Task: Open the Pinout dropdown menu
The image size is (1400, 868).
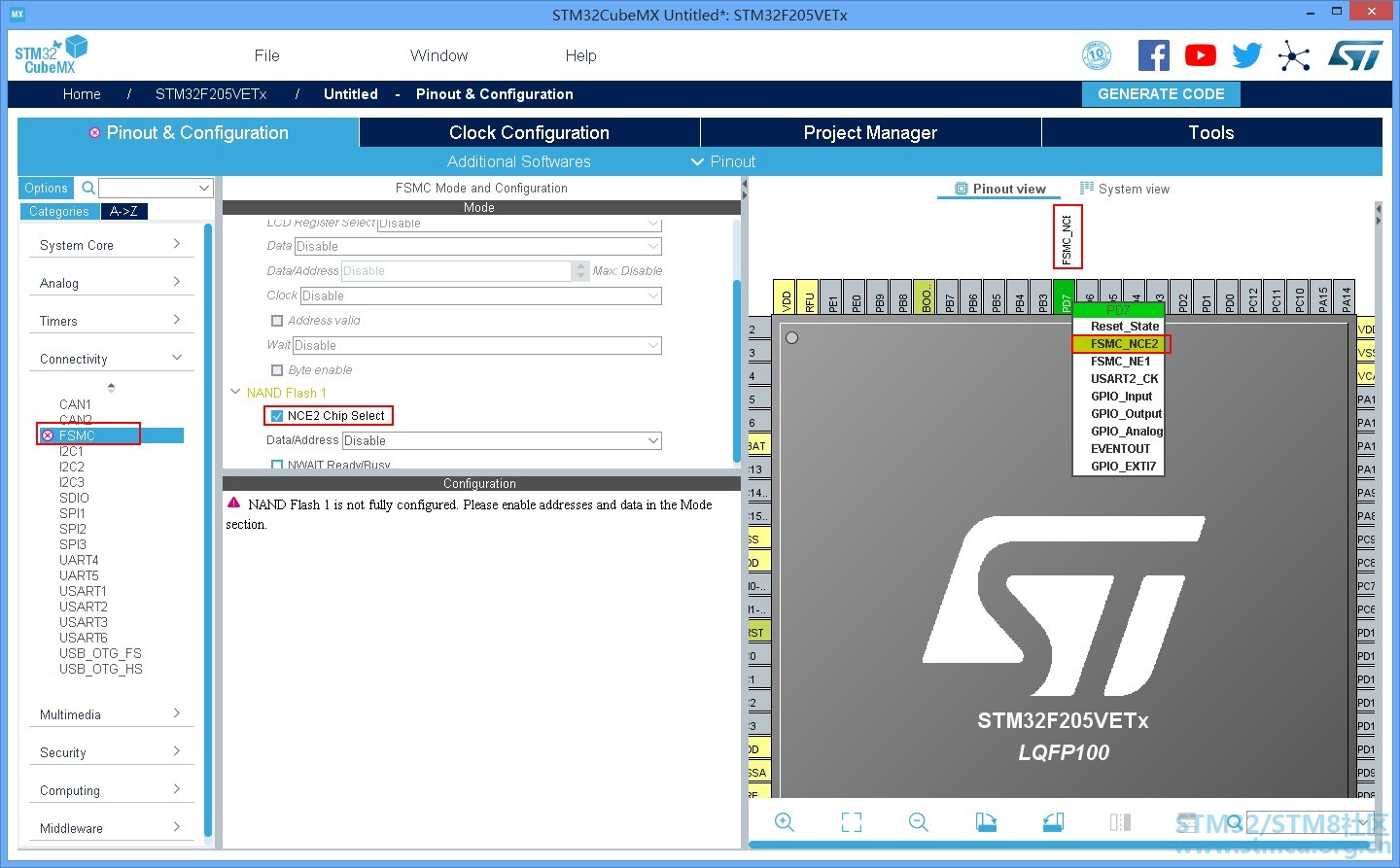Action: (x=723, y=161)
